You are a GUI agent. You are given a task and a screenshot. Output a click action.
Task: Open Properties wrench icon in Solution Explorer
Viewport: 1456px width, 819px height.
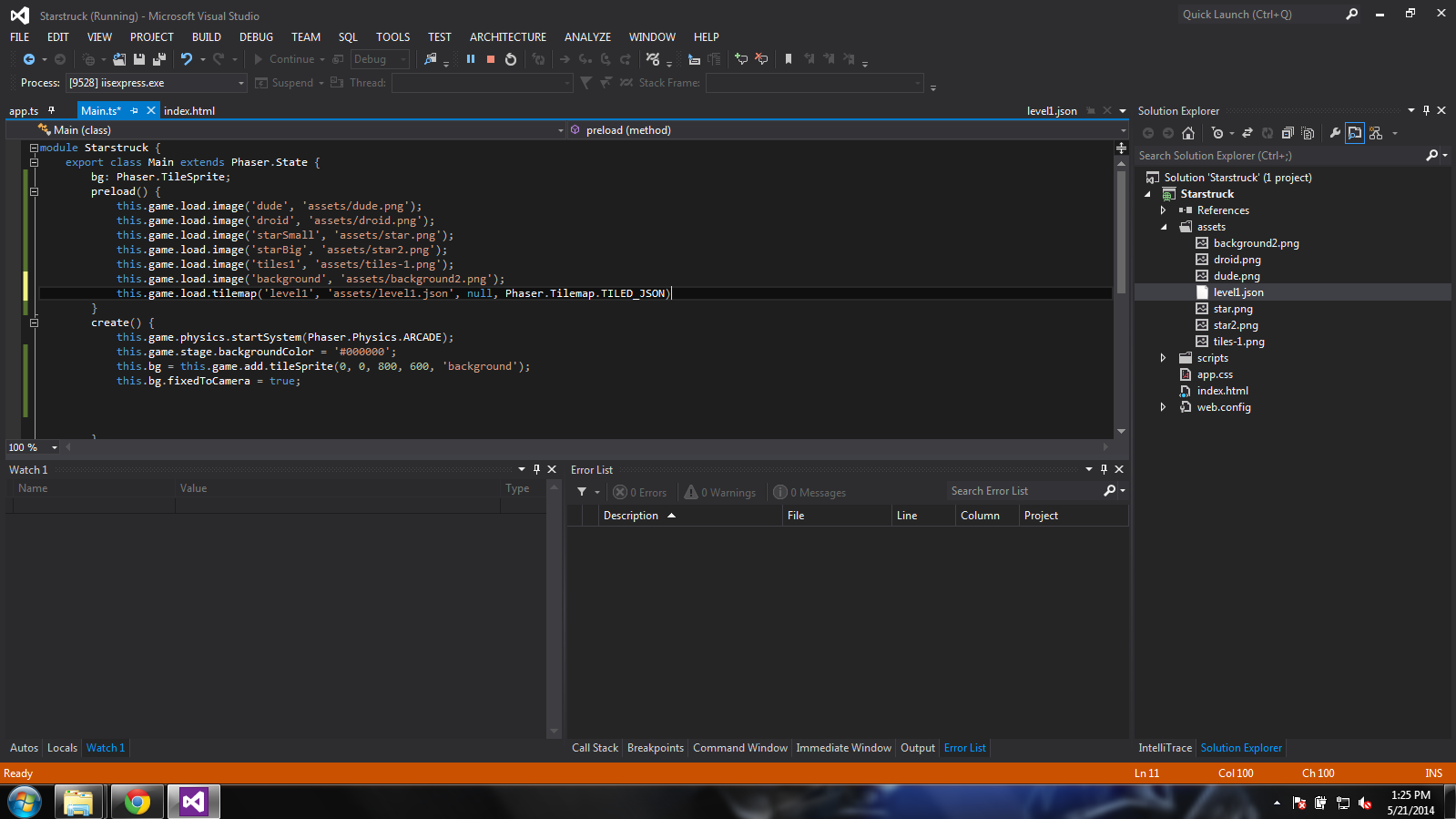pos(1335,133)
